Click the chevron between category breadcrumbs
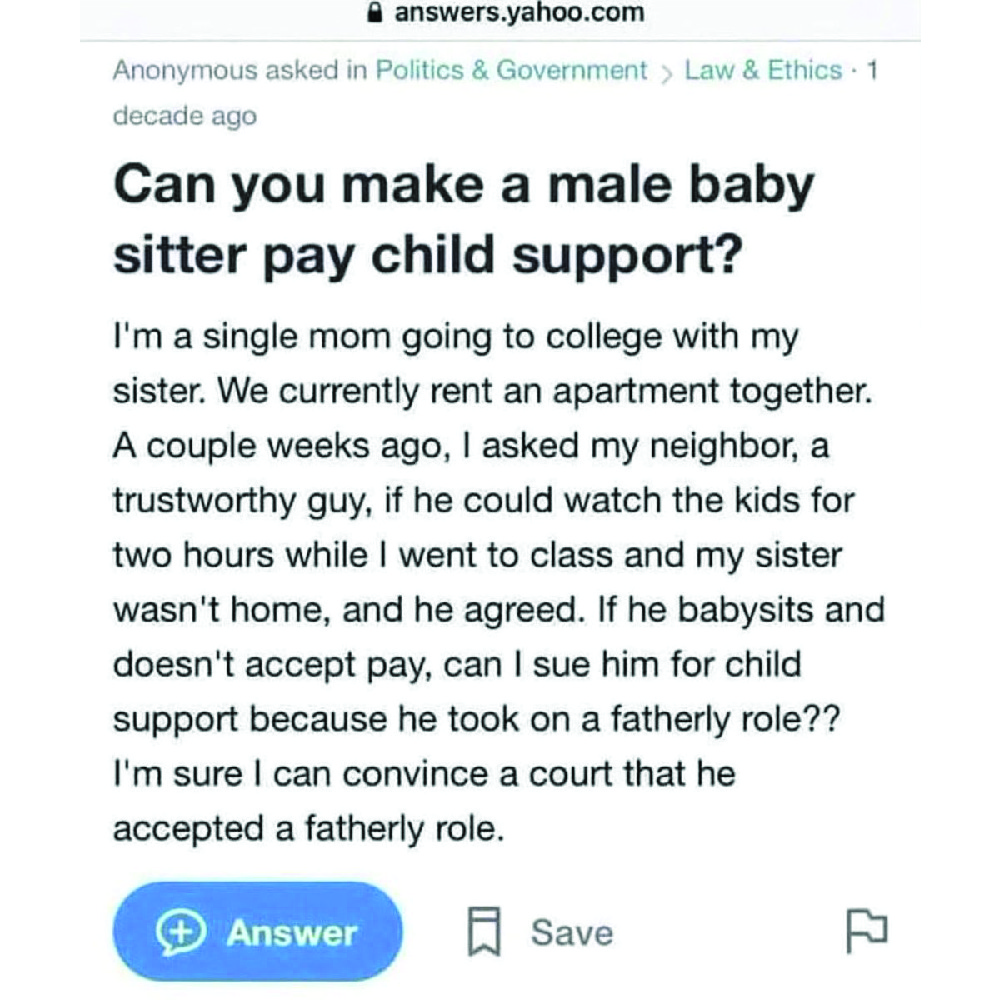The height and width of the screenshot is (1000, 1000). [x=666, y=72]
